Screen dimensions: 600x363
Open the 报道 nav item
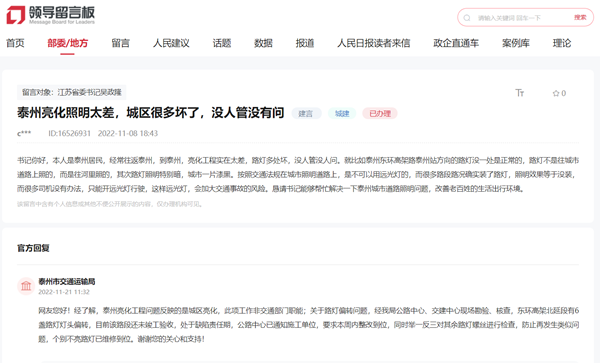point(305,43)
